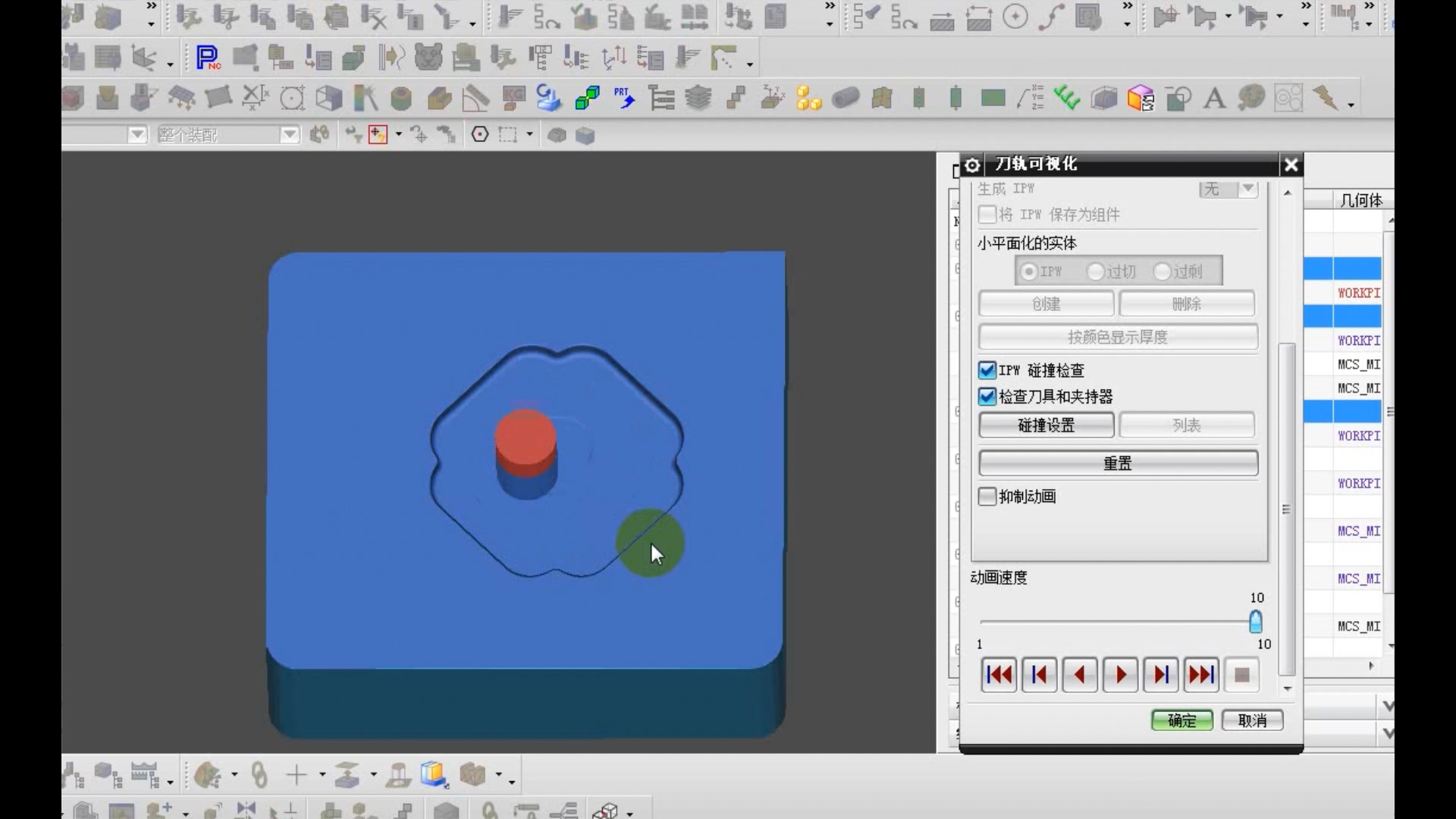1456x819 pixels.
Task: Toggle the 检查刀具和夹持器 checkbox
Action: pos(987,396)
